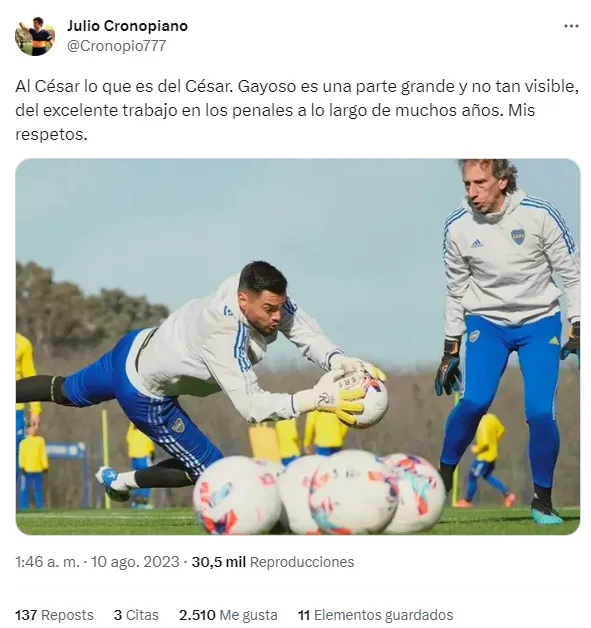Click the soccer balls in the foreground
Screen dimensions: 591x628
click(319, 493)
